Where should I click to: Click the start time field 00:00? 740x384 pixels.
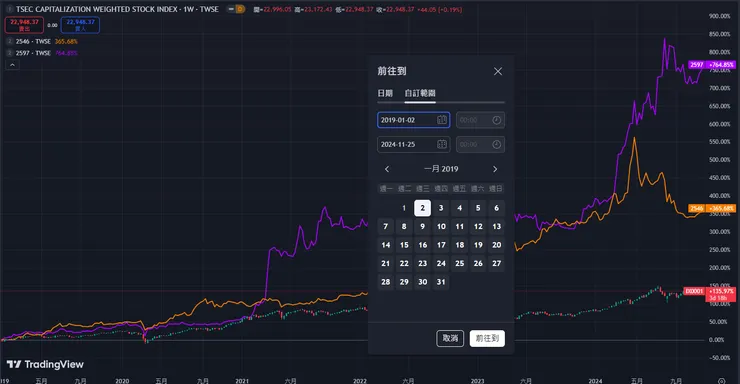pyautogui.click(x=480, y=120)
